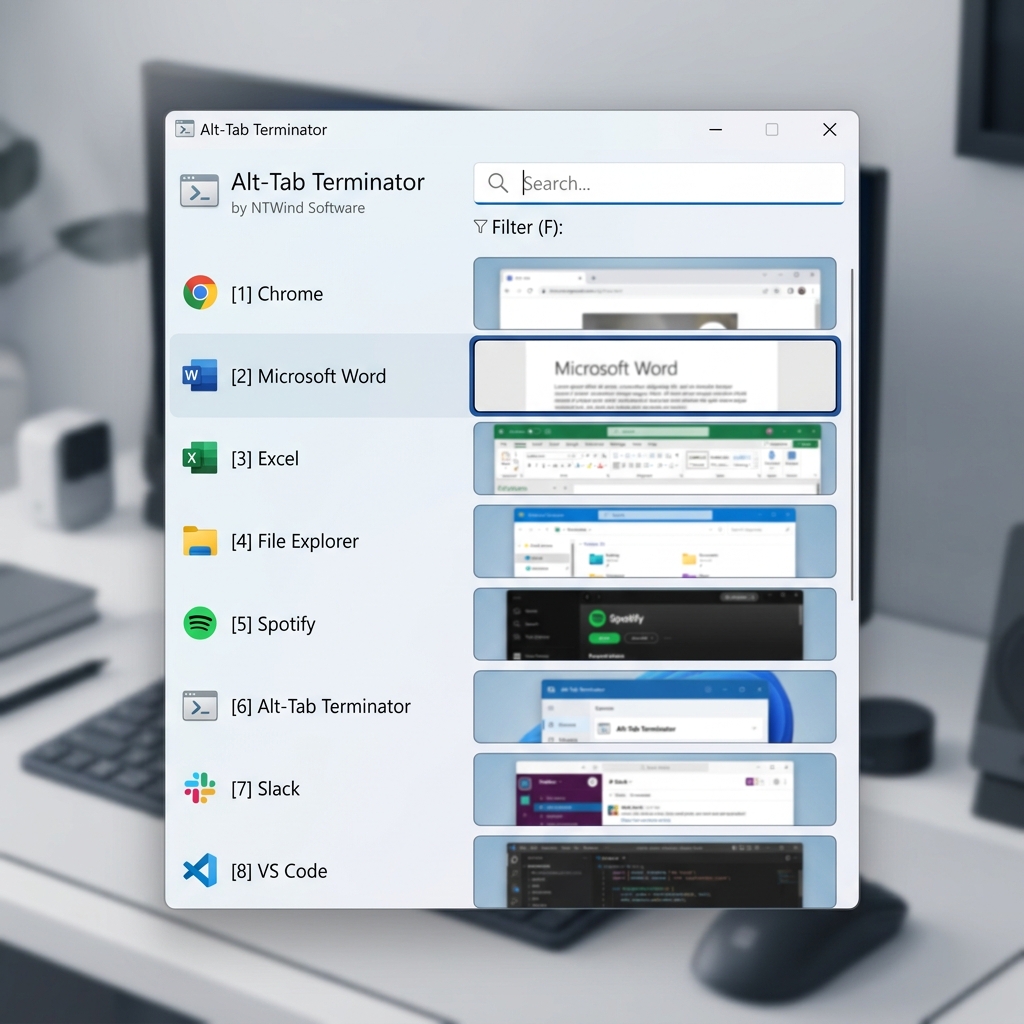This screenshot has width=1024, height=1024.
Task: Close the Alt-Tab Terminator window
Action: coord(829,129)
